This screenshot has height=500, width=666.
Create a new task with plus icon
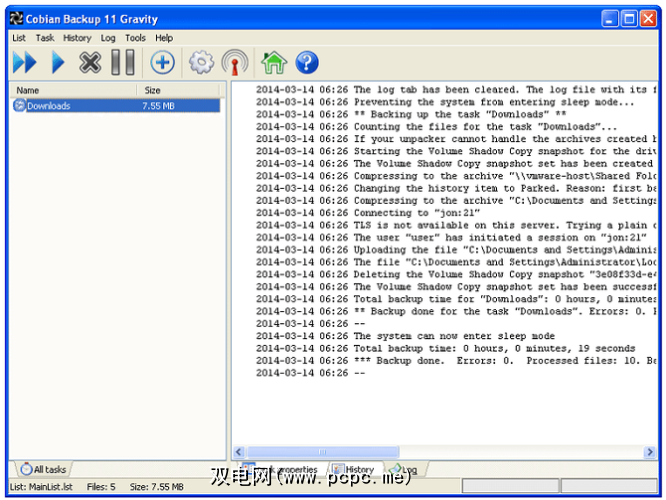162,62
